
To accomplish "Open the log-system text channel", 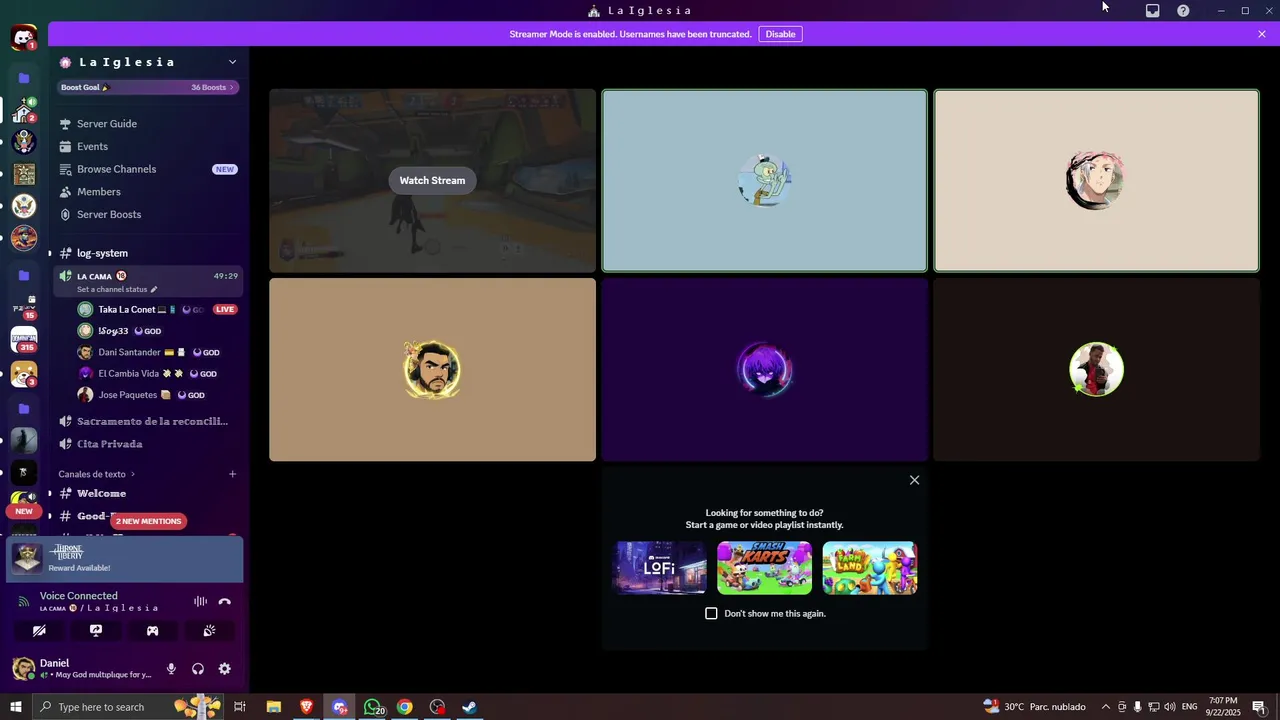I will (148, 253).
